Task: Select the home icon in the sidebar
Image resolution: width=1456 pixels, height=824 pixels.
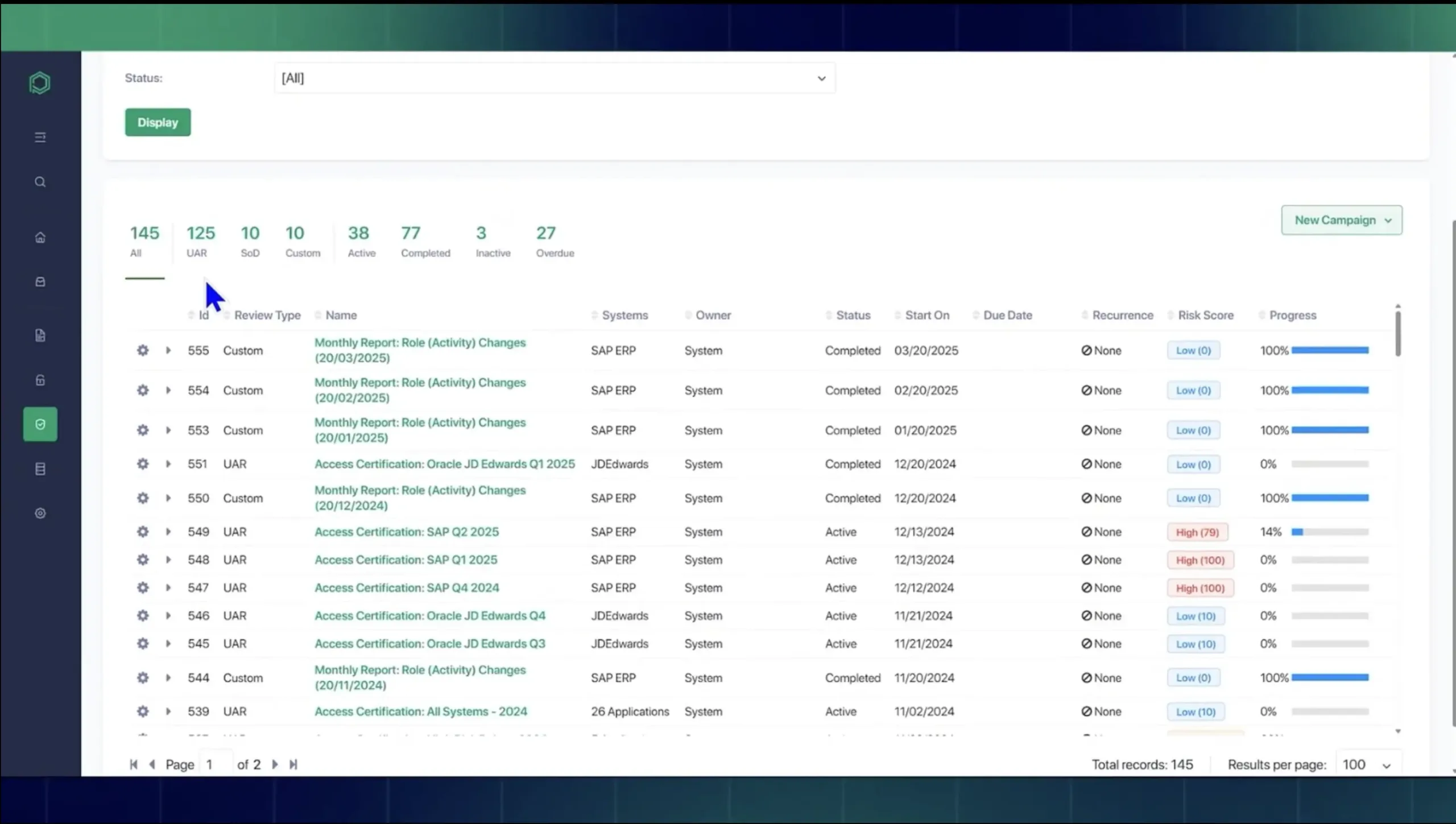Action: [x=40, y=237]
